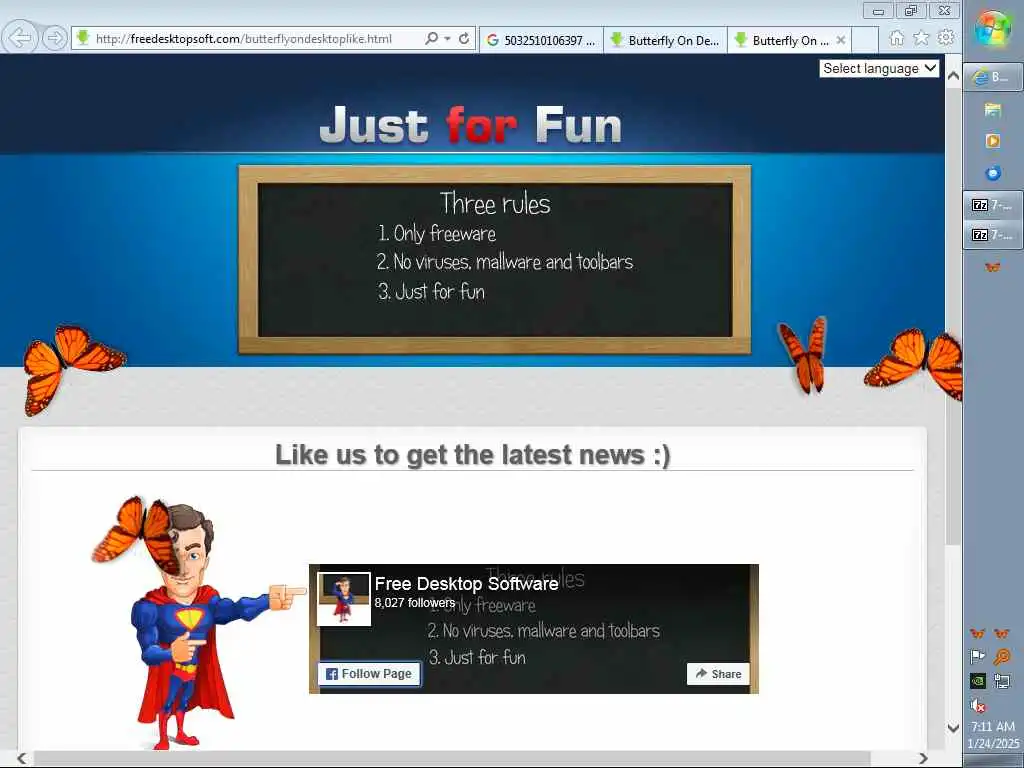Click the horizontal scrollbar right arrow

(x=923, y=759)
